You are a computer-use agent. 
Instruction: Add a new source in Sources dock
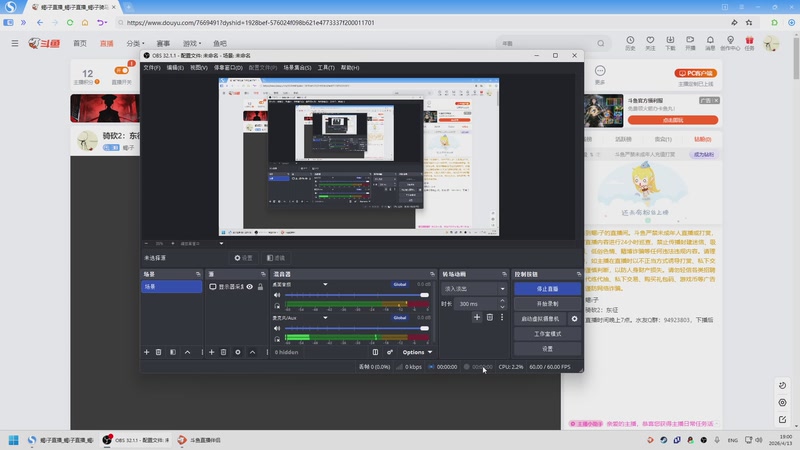[x=211, y=352]
